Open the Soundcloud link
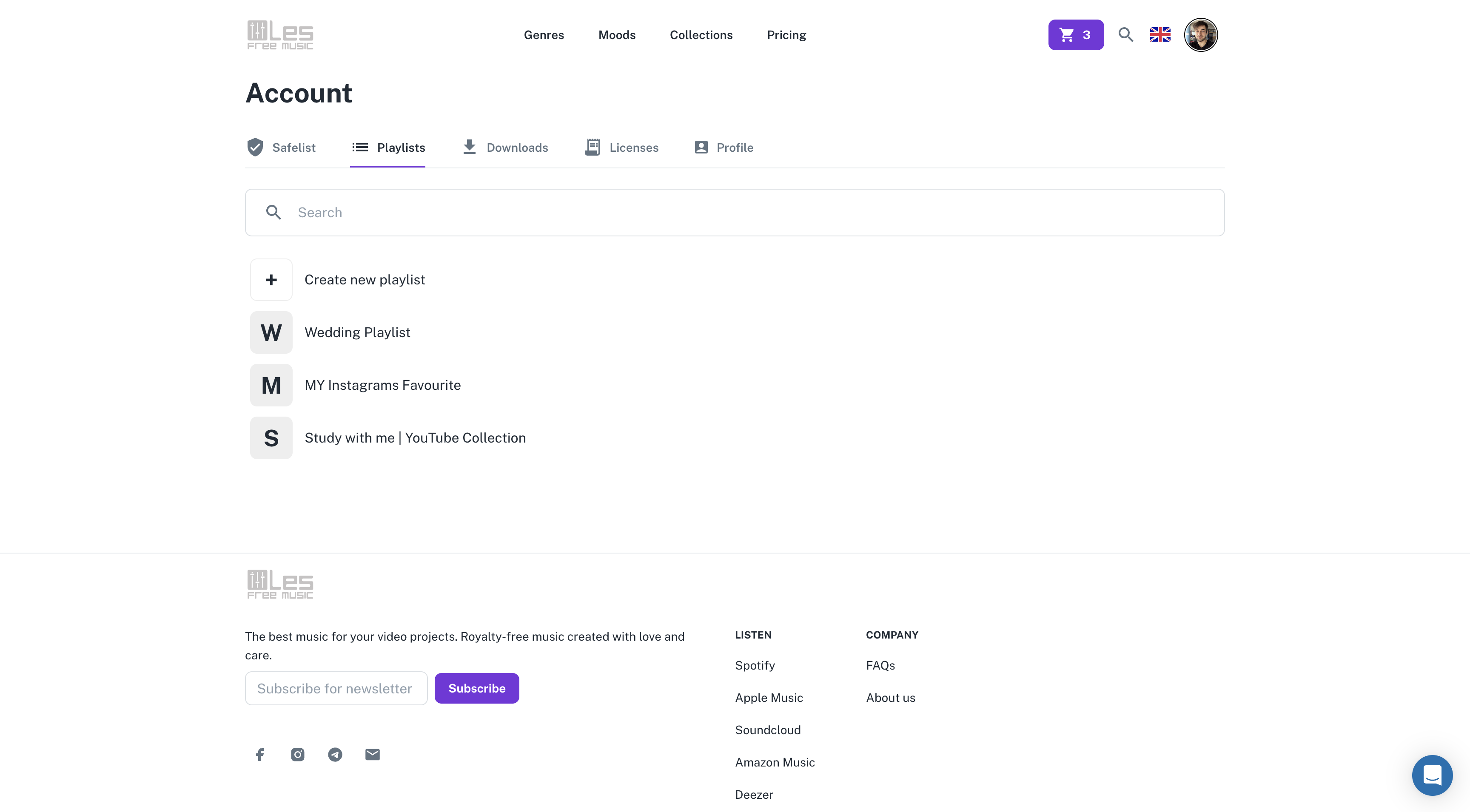1470x812 pixels. [767, 730]
